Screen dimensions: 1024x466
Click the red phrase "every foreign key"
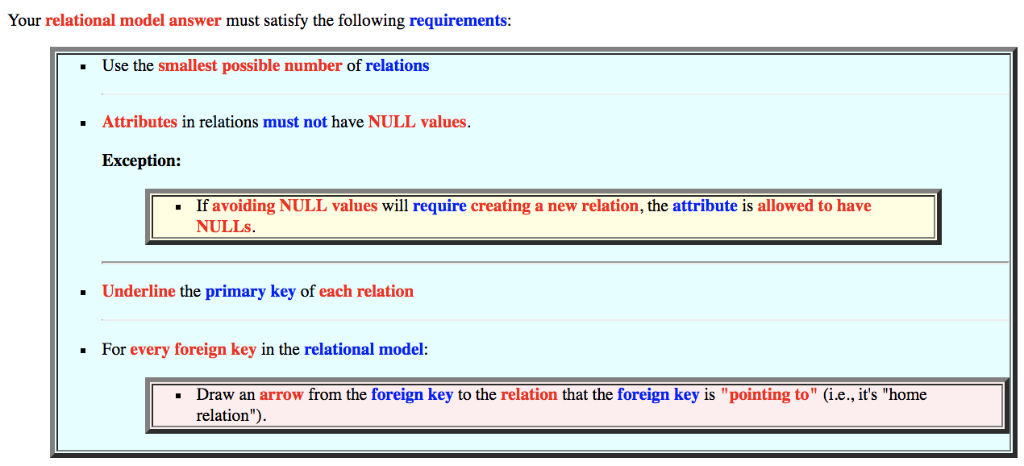[193, 350]
